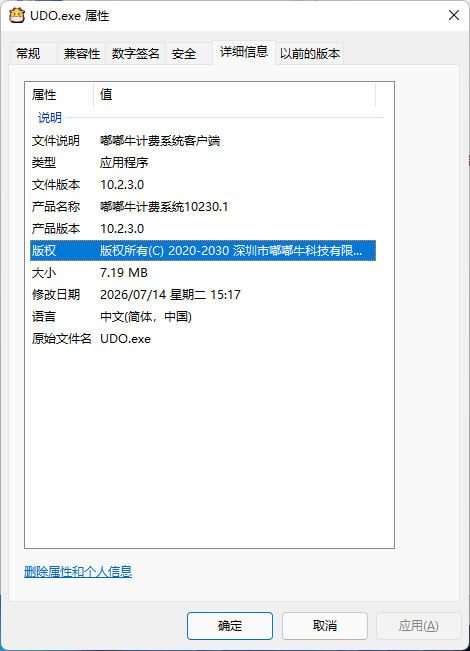Click the 版权所有(C) 2020-2030 copyright value
Image resolution: width=470 pixels, height=651 pixels.
231,251
